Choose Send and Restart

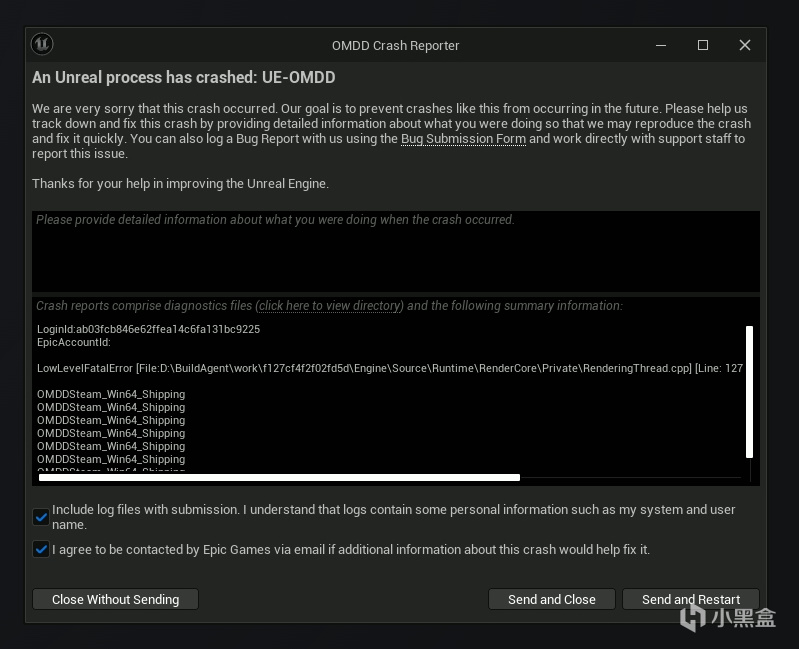[x=690, y=599]
